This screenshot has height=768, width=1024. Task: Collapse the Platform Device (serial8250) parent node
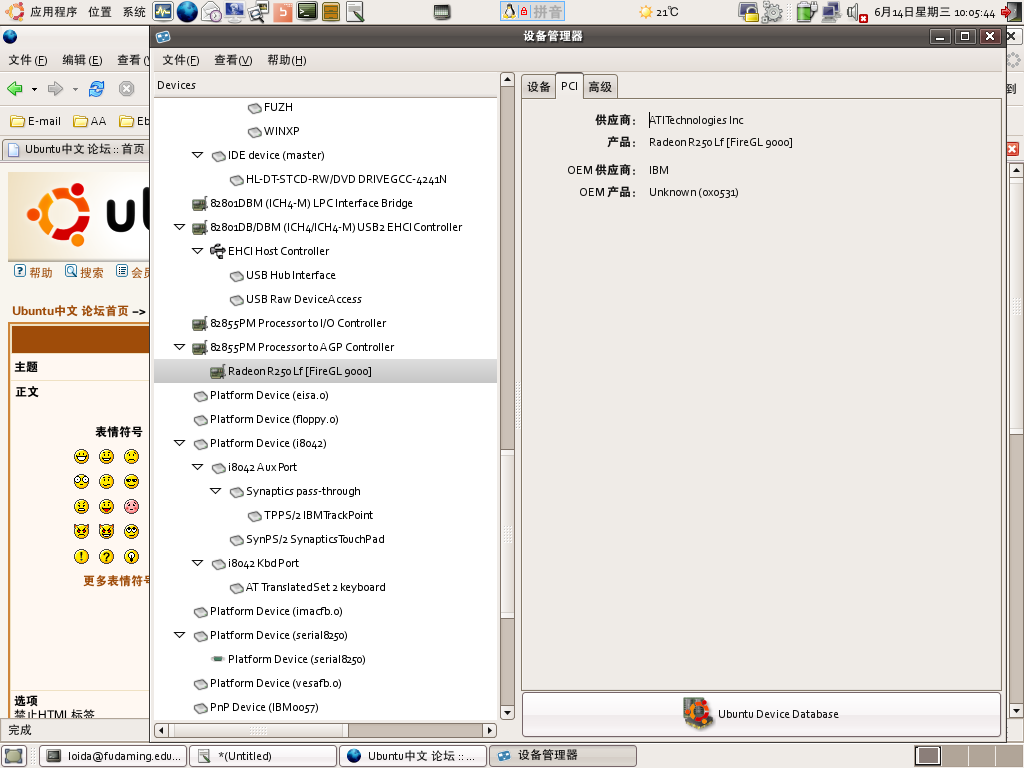tap(180, 635)
